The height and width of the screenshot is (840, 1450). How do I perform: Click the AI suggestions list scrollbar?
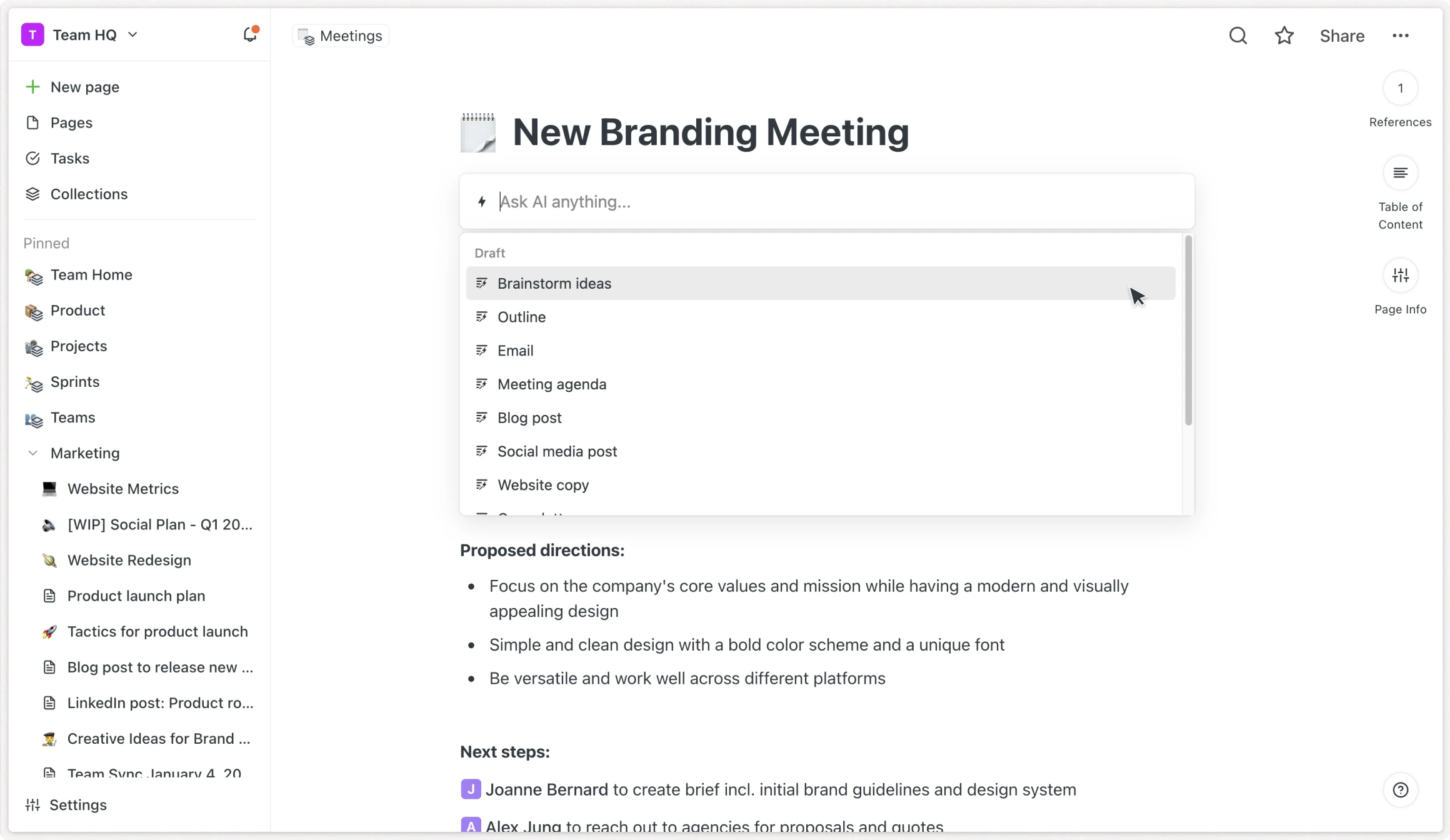point(1188,331)
